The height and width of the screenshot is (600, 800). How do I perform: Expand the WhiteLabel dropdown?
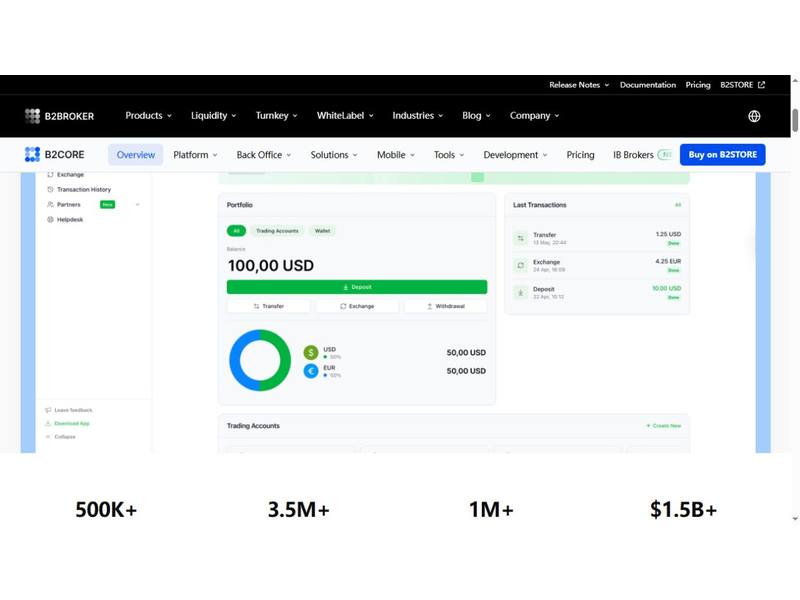tap(345, 116)
